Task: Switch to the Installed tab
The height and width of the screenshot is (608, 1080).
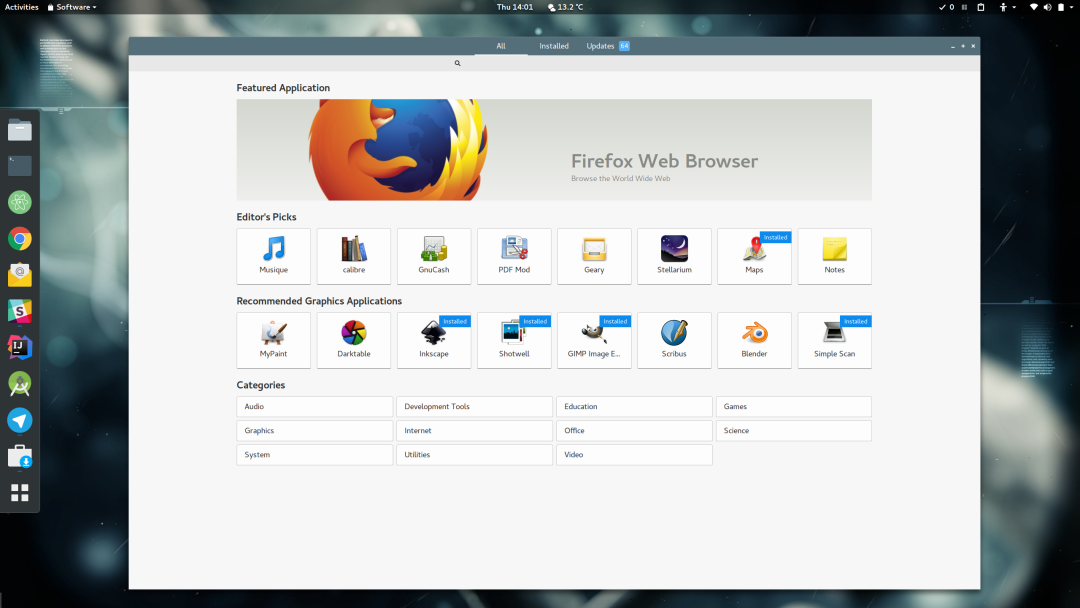Action: pyautogui.click(x=554, y=46)
